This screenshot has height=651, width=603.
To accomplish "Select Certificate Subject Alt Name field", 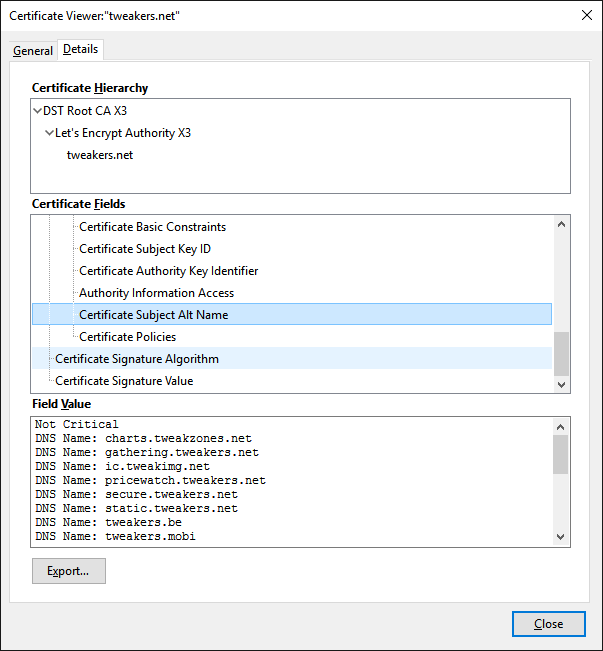I will (x=292, y=314).
